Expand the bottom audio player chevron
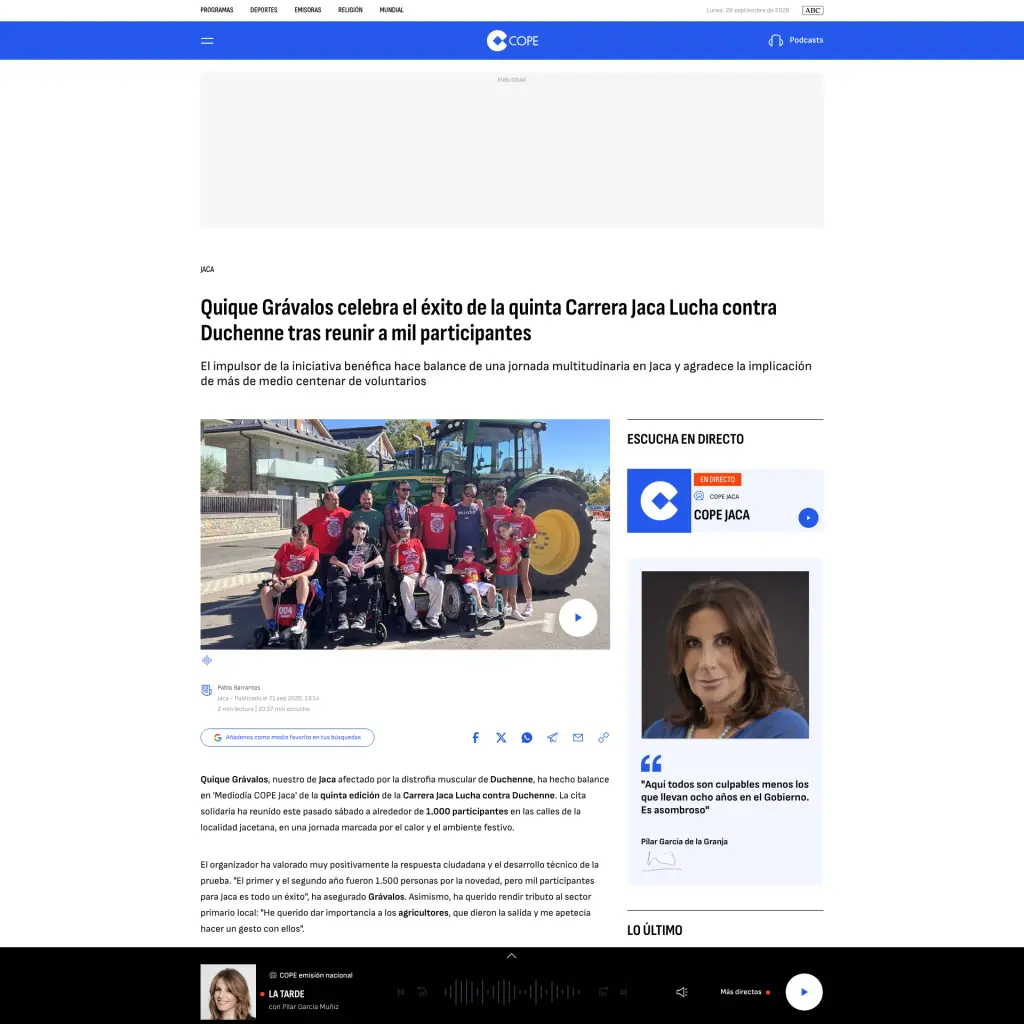The width and height of the screenshot is (1024, 1024). [512, 955]
